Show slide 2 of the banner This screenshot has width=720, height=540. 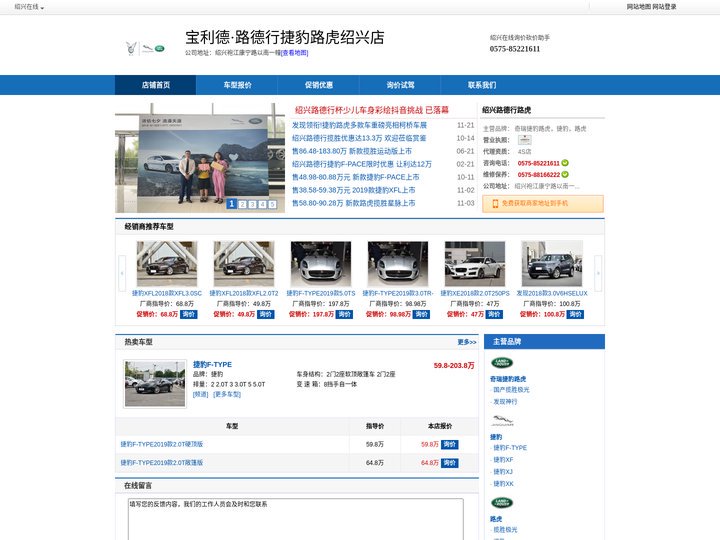(x=242, y=204)
